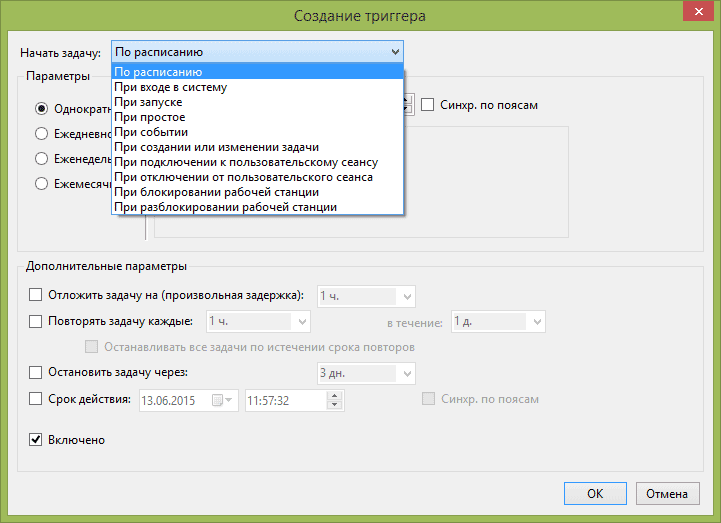Open the expiration date calendar picker
Screen dimensions: 721x523
click(x=223, y=400)
